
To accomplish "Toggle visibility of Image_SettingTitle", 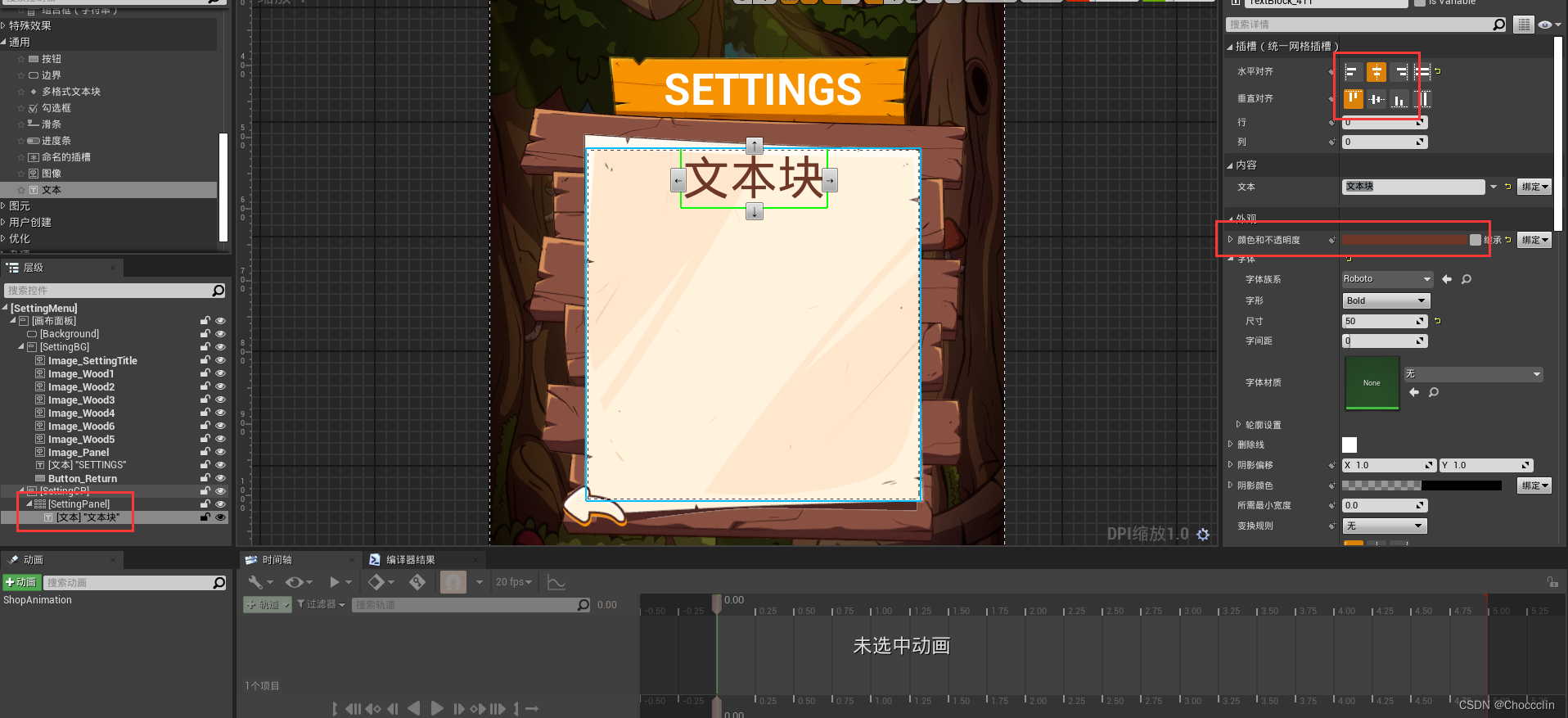I will pyautogui.click(x=220, y=360).
